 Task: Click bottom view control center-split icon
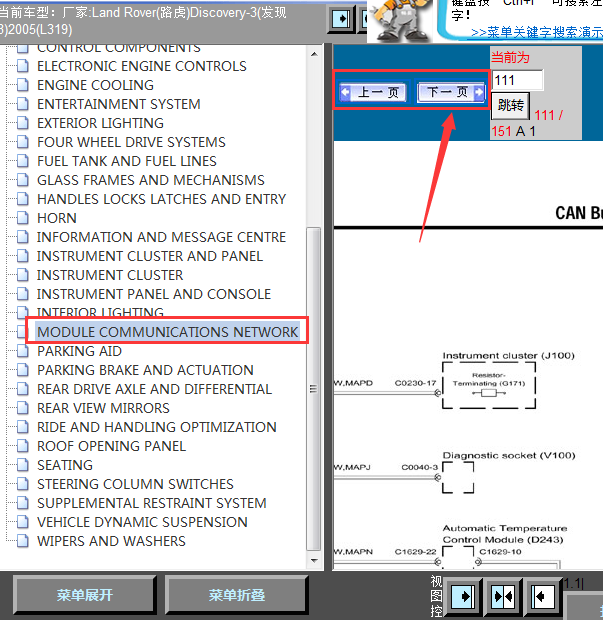(x=503, y=596)
